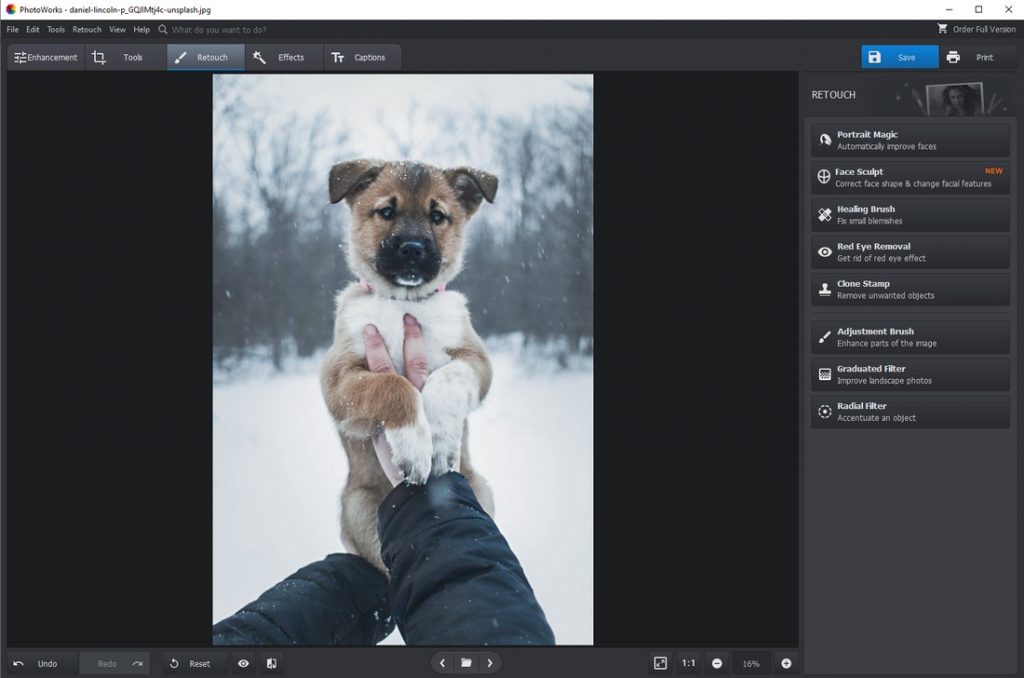Select the Adjustment Brush
The width and height of the screenshot is (1024, 678).
[x=909, y=336]
